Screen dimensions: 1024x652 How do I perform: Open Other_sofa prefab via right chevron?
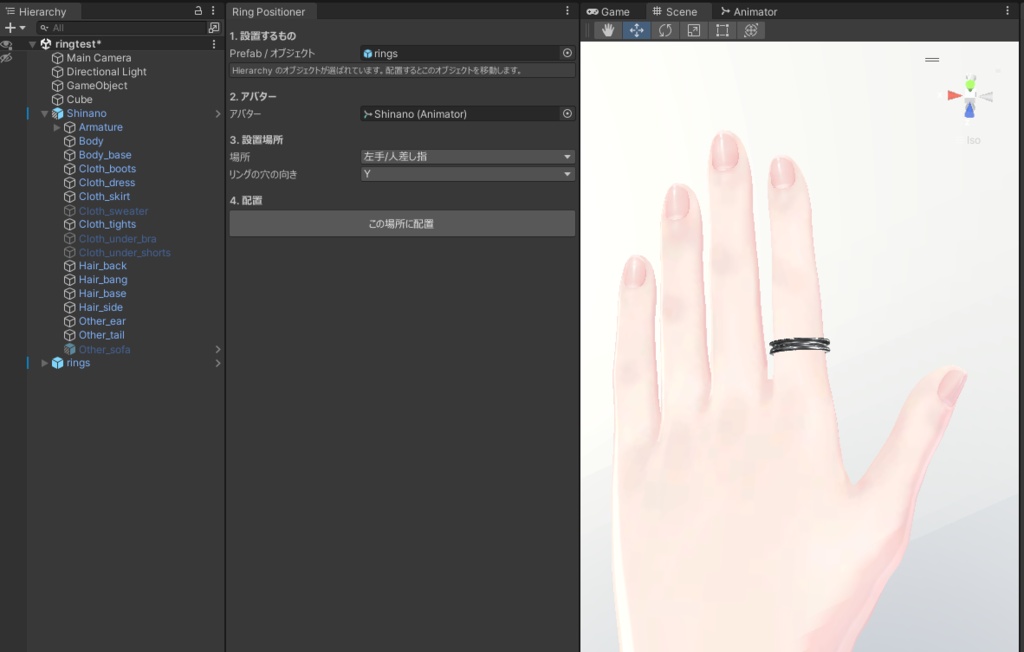point(217,350)
